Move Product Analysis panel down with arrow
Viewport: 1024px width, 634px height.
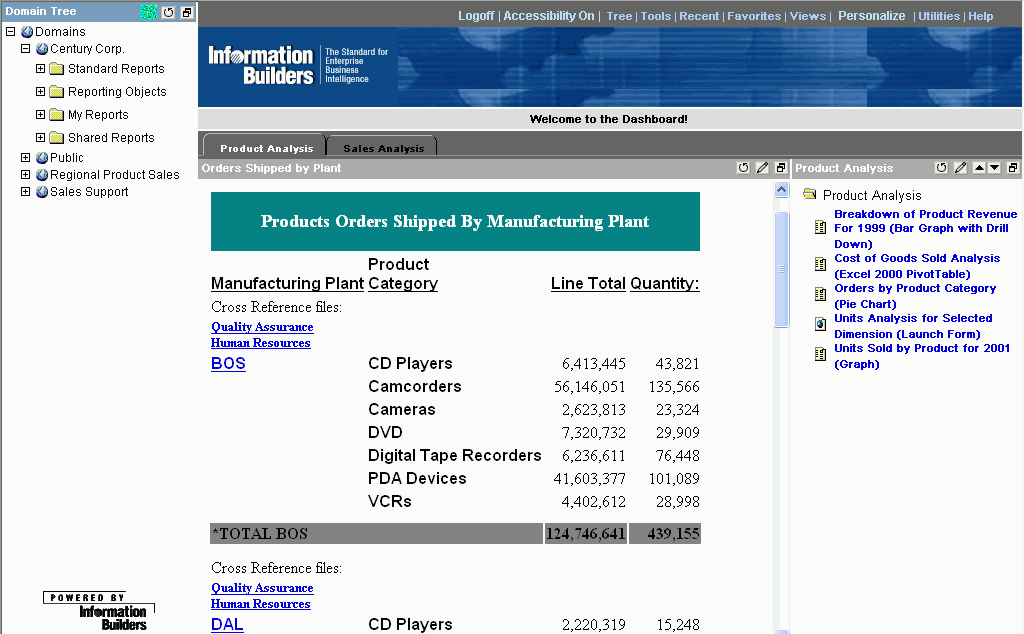pyautogui.click(x=994, y=168)
